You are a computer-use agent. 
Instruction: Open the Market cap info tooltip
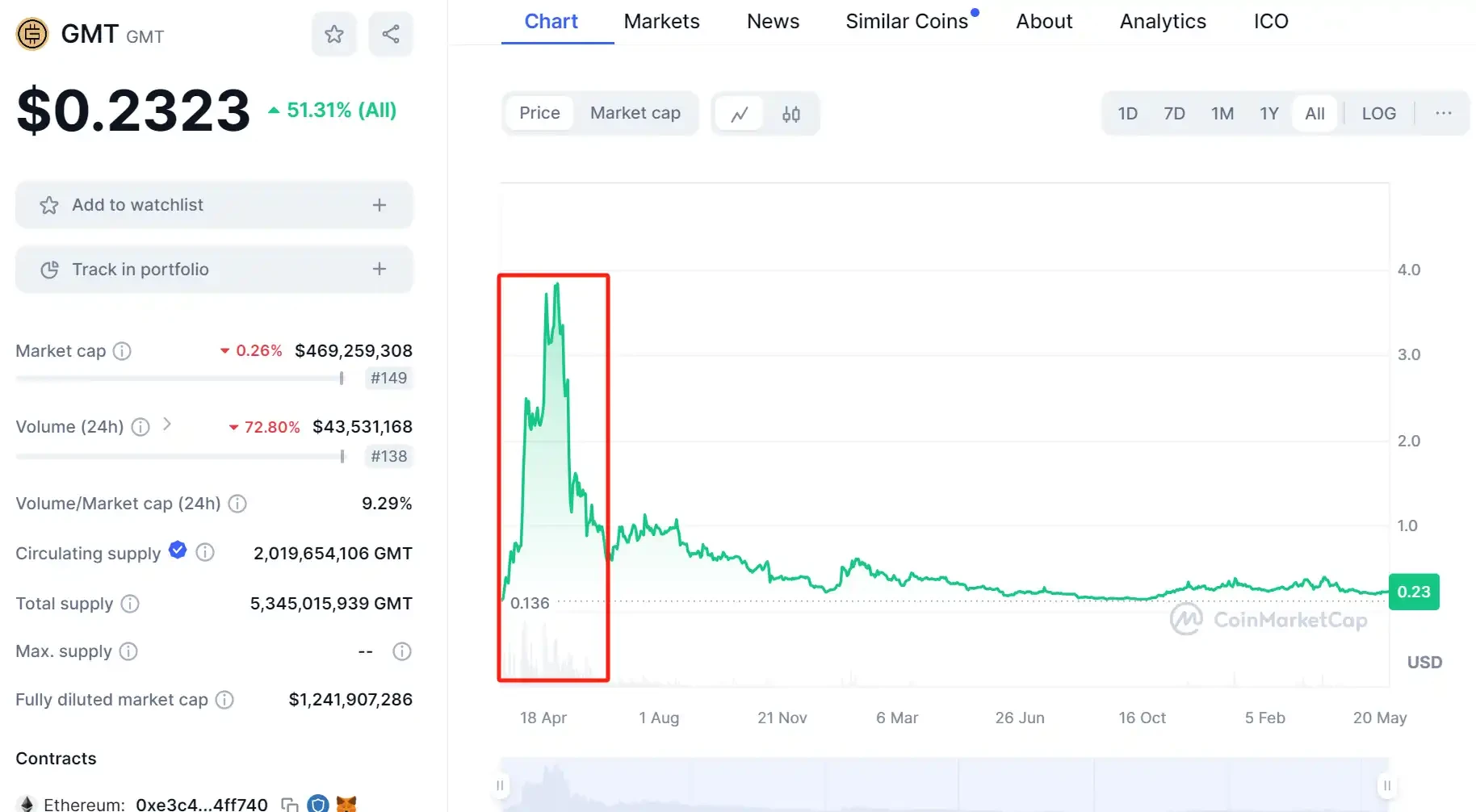[x=122, y=351]
